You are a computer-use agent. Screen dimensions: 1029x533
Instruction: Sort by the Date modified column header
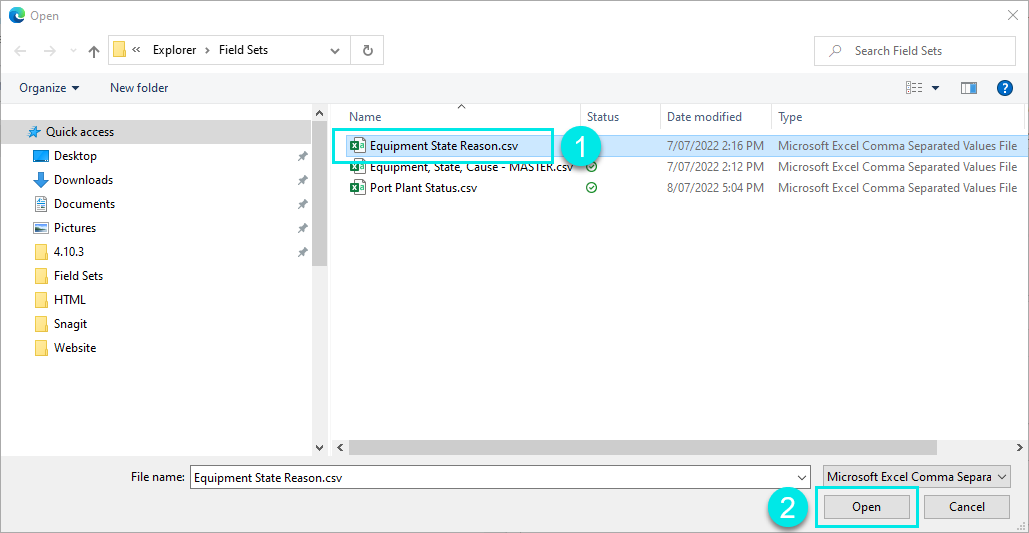(x=705, y=117)
